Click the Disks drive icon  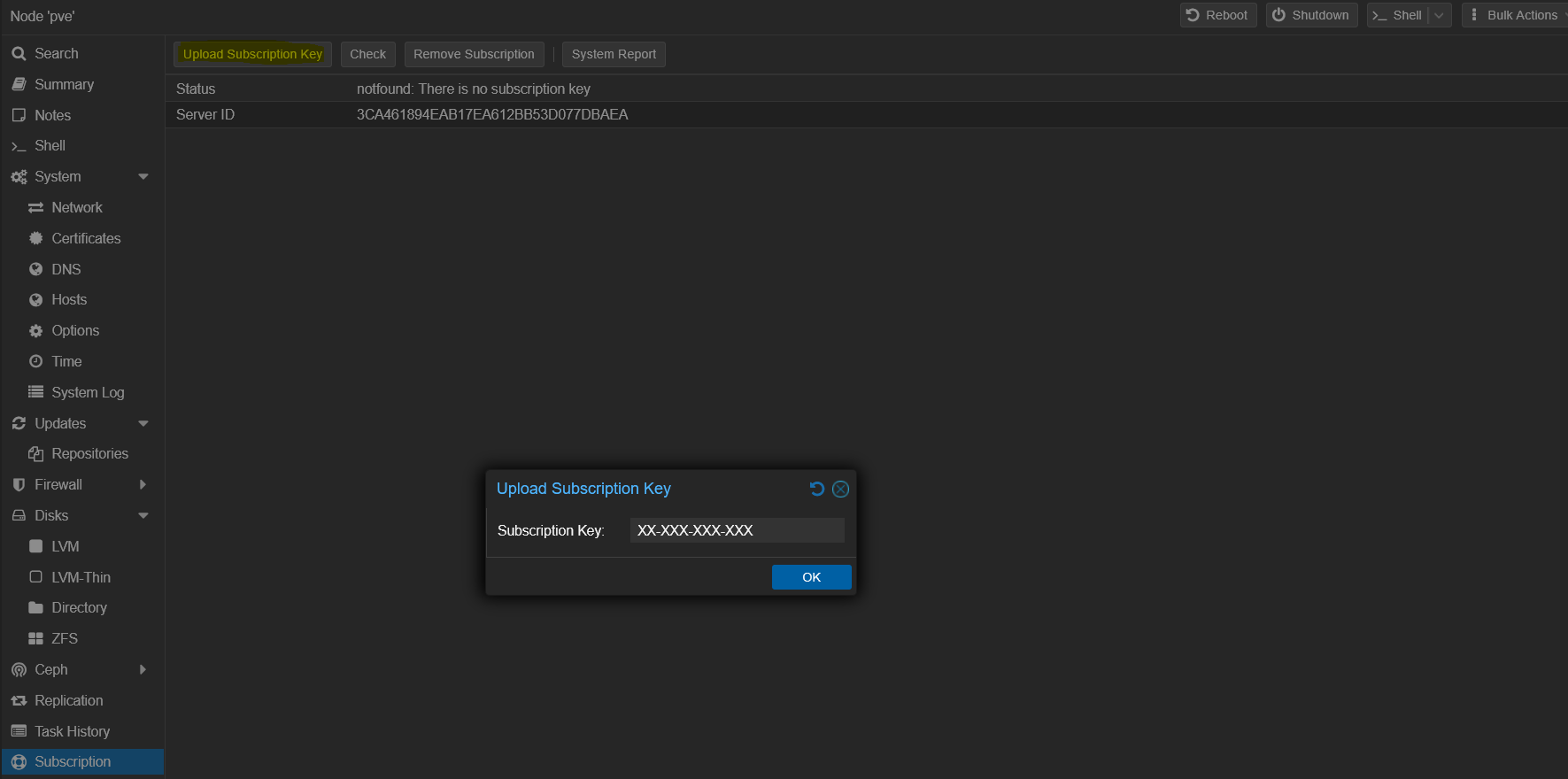tap(19, 515)
